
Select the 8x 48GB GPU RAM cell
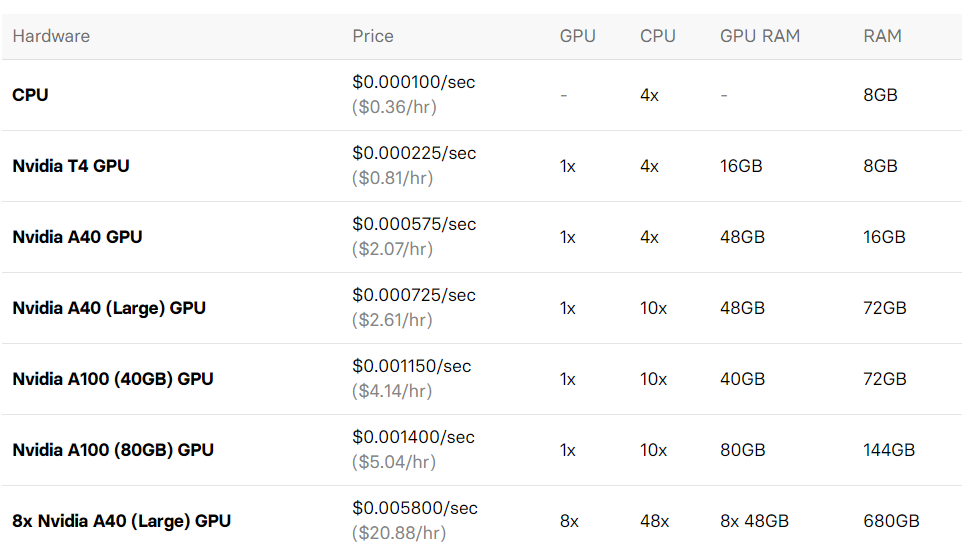point(754,521)
